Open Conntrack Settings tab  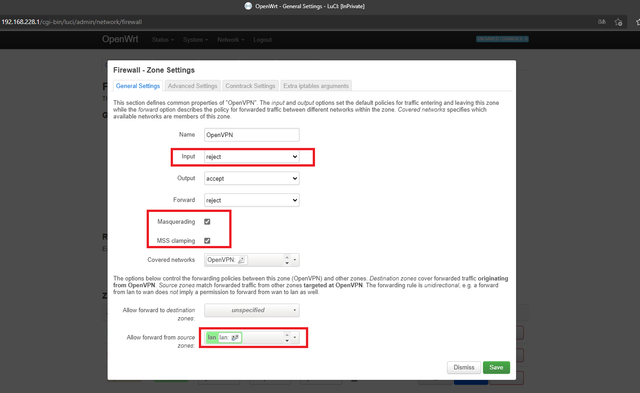(250, 86)
